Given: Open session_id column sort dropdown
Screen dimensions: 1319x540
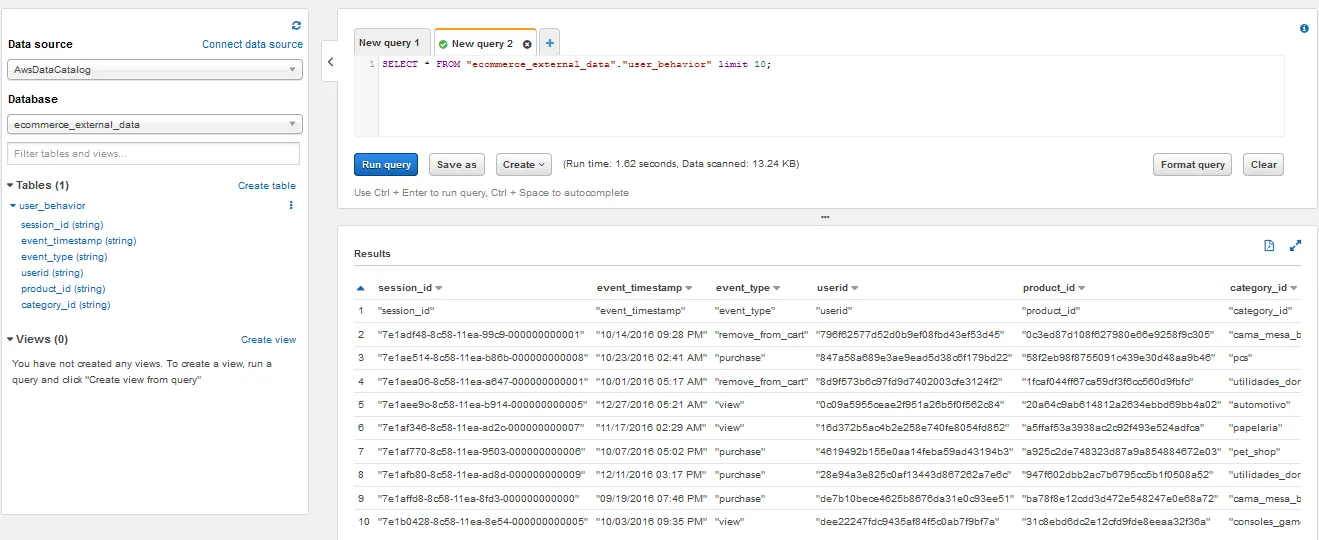Looking at the screenshot, I should (x=438, y=288).
